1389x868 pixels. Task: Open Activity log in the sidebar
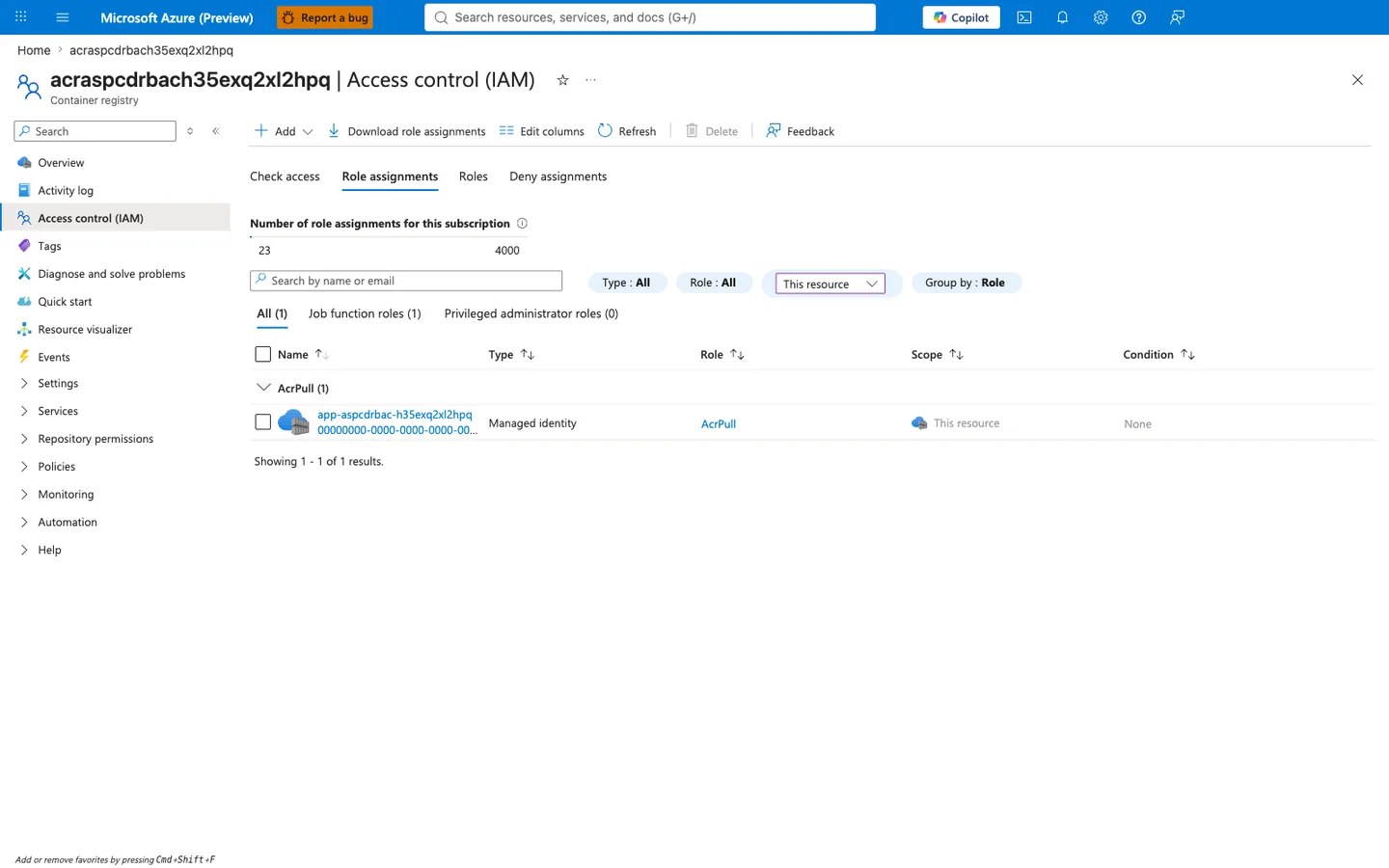pos(116,191)
